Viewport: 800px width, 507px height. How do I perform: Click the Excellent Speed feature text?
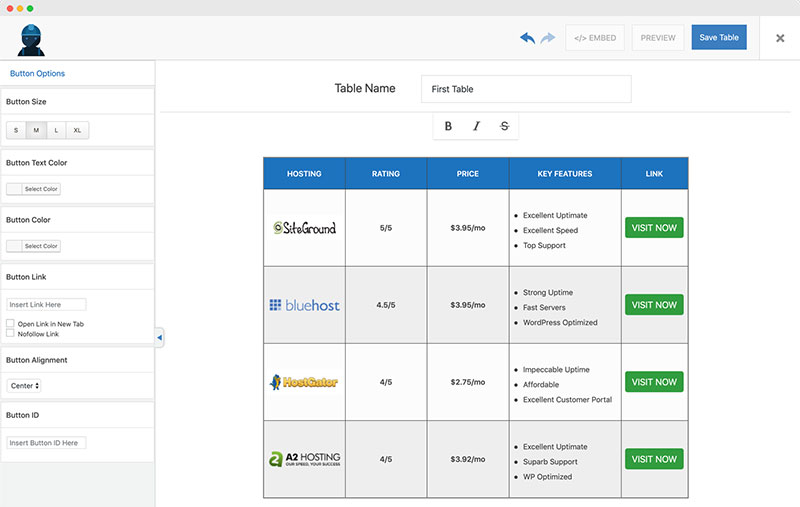(551, 230)
